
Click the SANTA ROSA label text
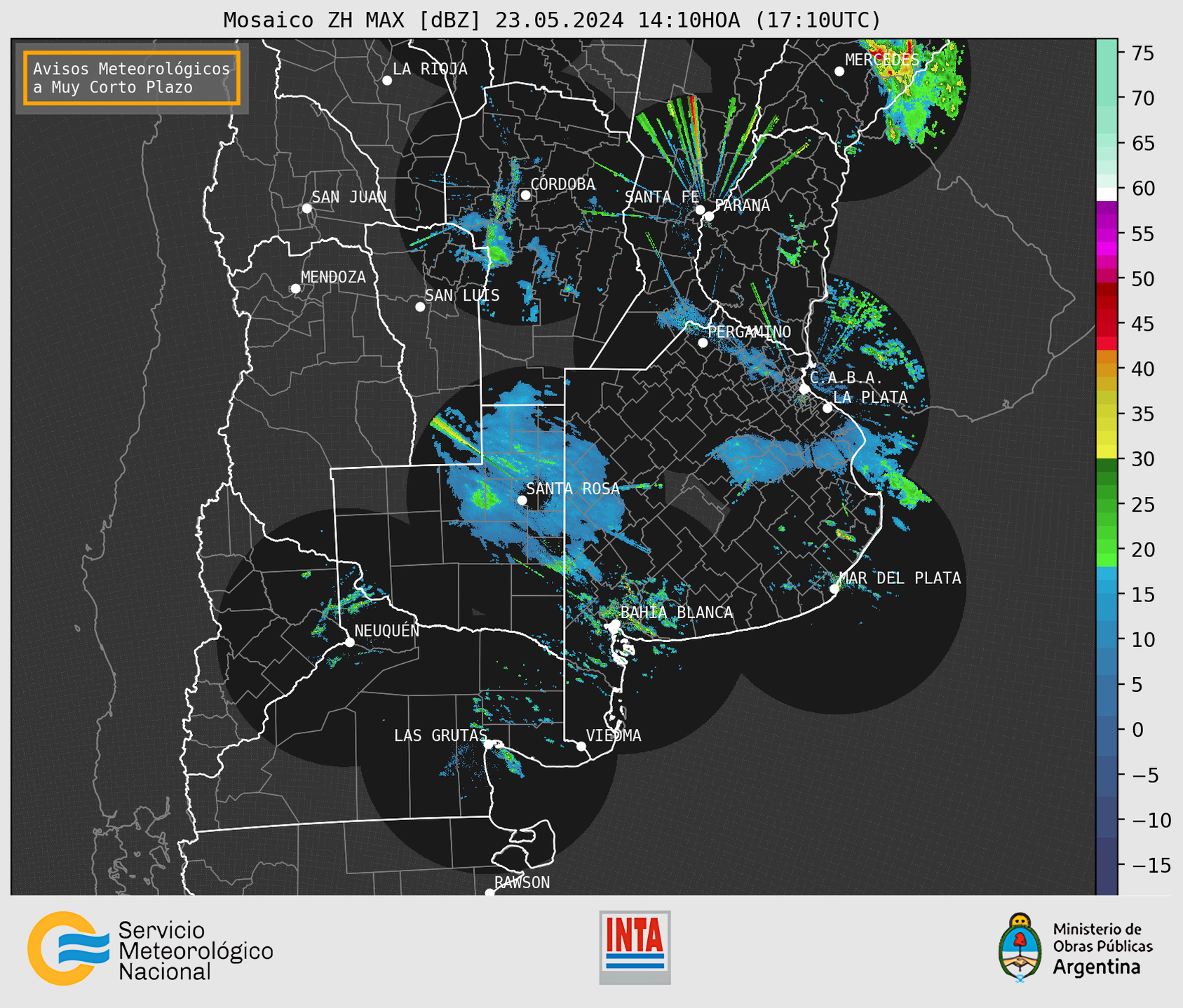574,489
